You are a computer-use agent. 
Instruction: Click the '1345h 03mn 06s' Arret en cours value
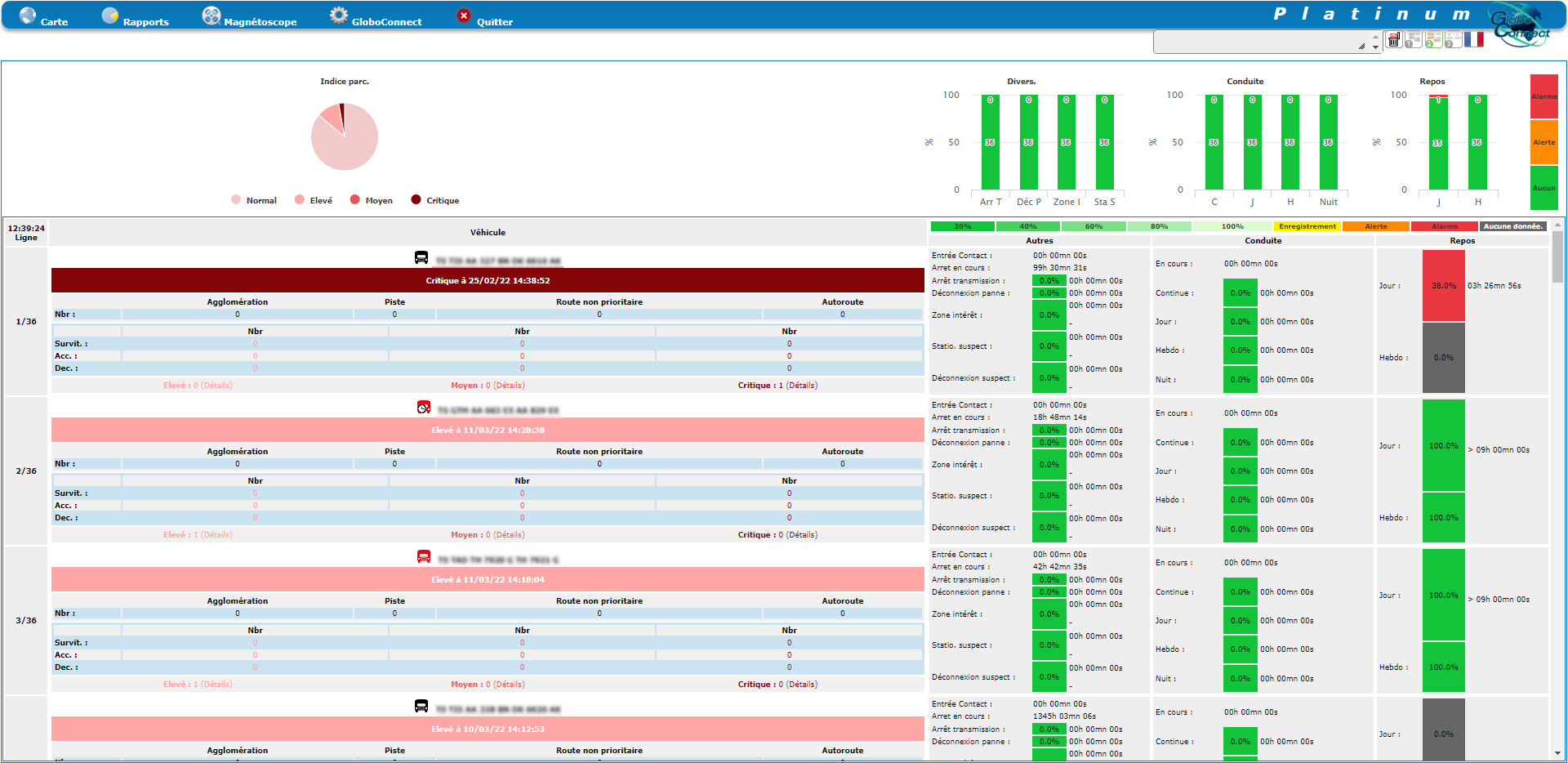pos(1064,716)
